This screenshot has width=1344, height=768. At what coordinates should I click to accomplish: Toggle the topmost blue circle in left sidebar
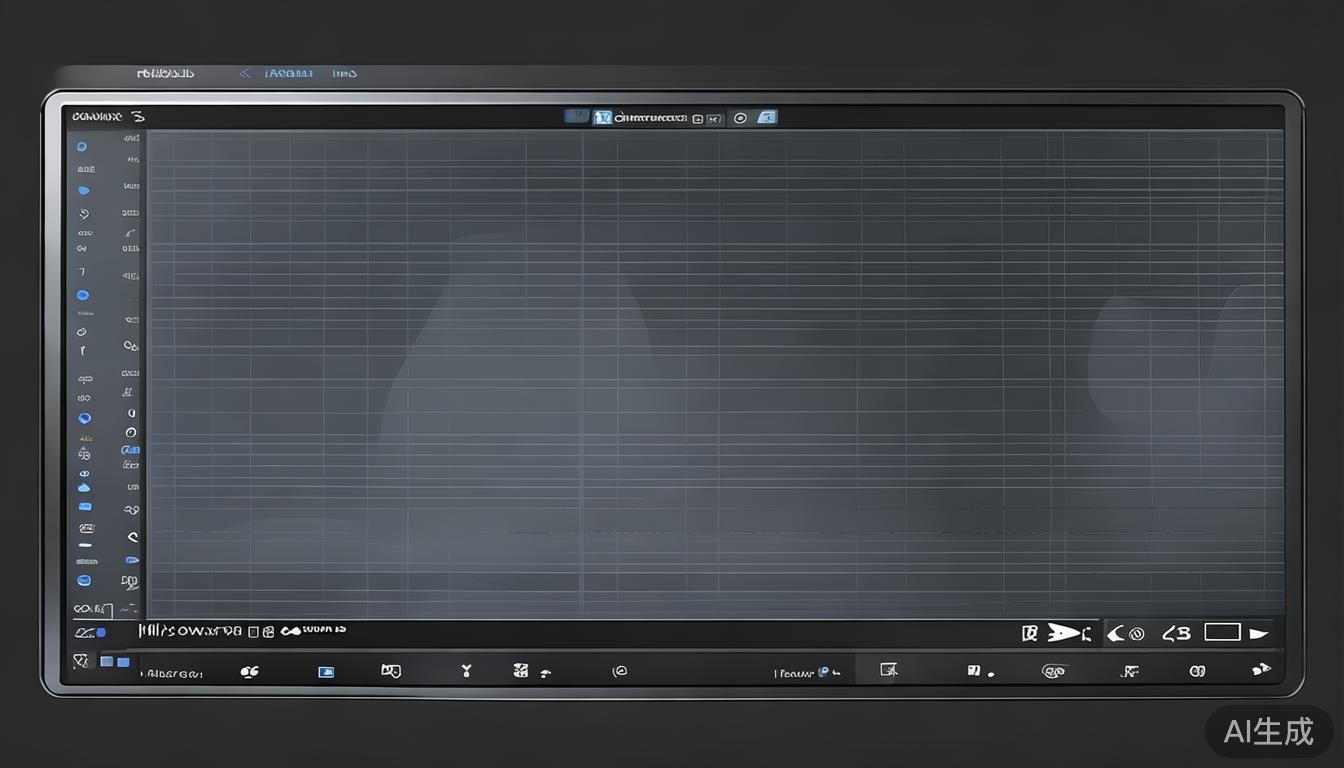pos(82,146)
